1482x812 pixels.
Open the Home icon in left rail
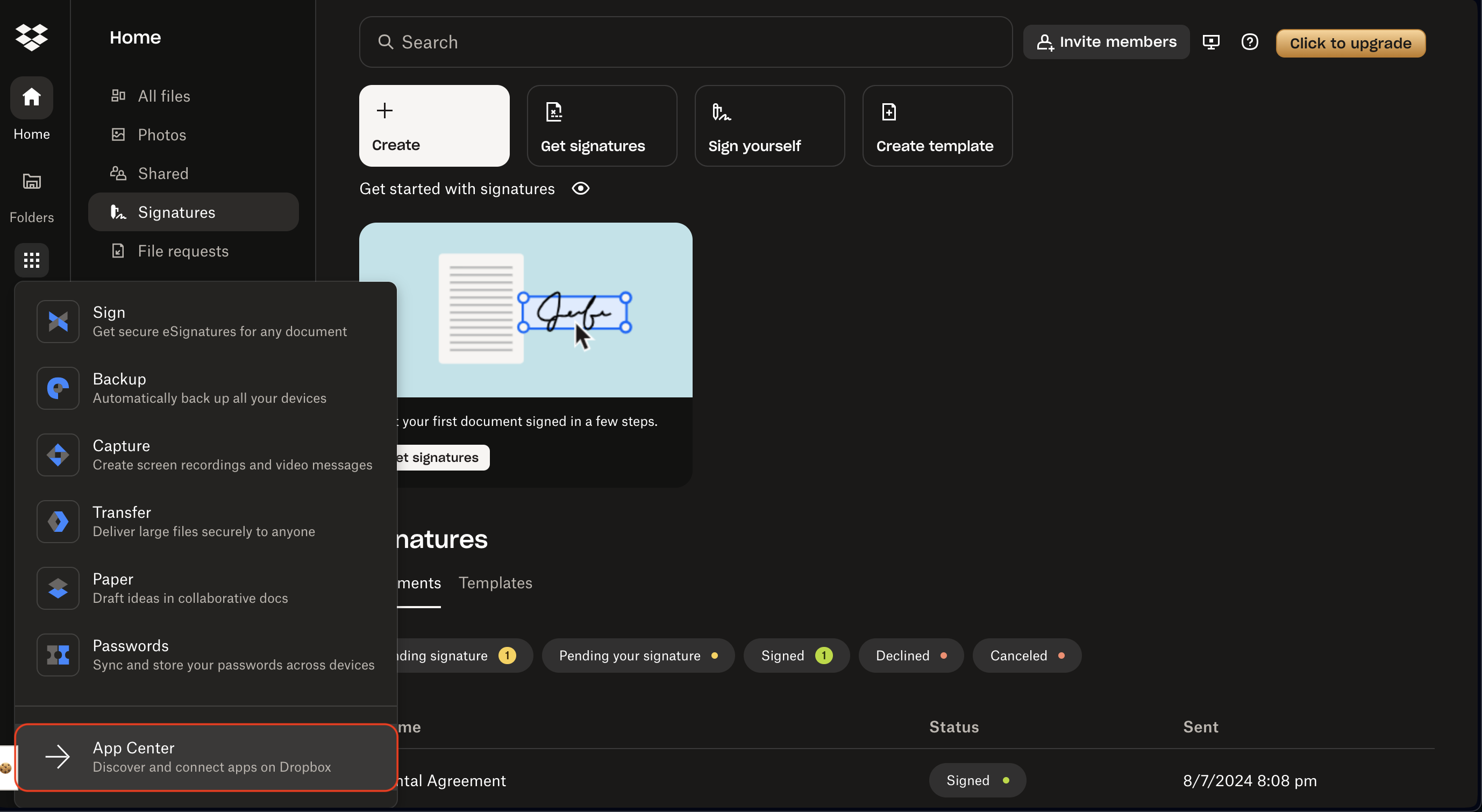[x=32, y=97]
